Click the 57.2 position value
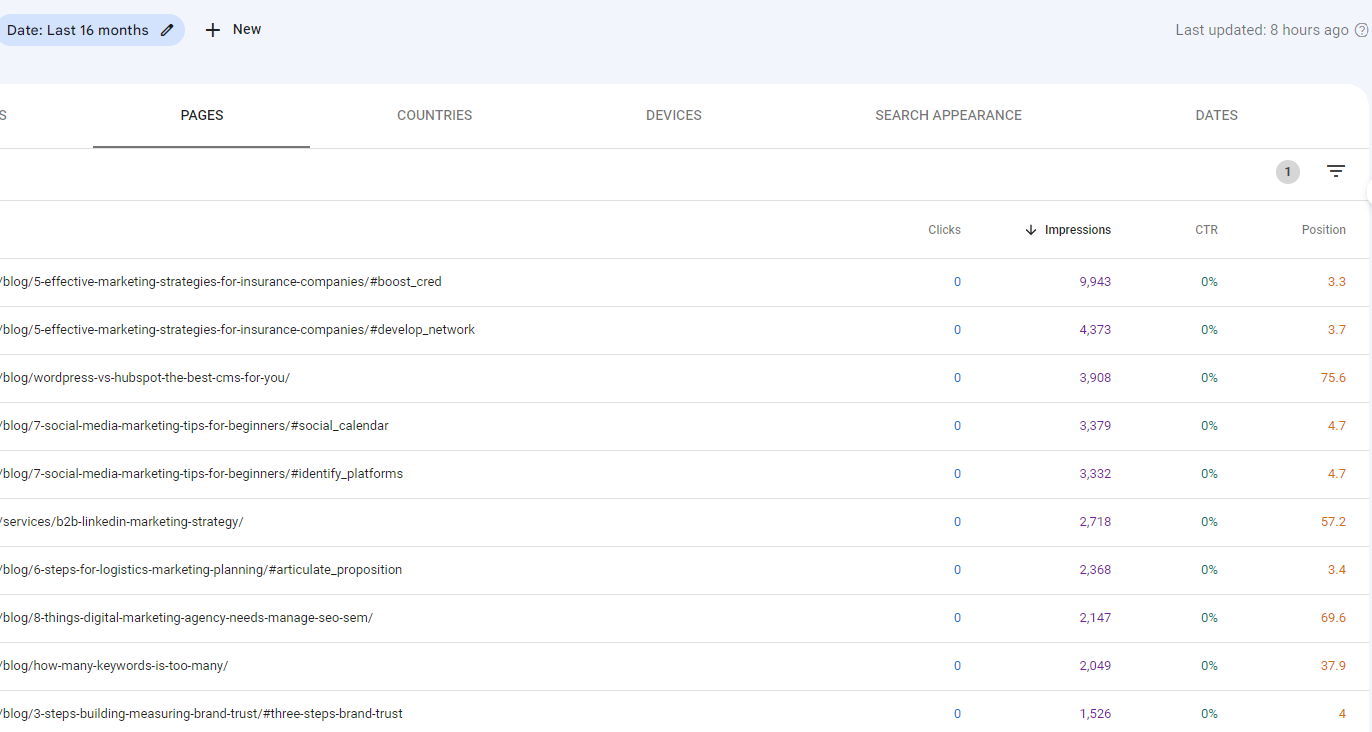This screenshot has width=1372, height=732. coord(1333,522)
